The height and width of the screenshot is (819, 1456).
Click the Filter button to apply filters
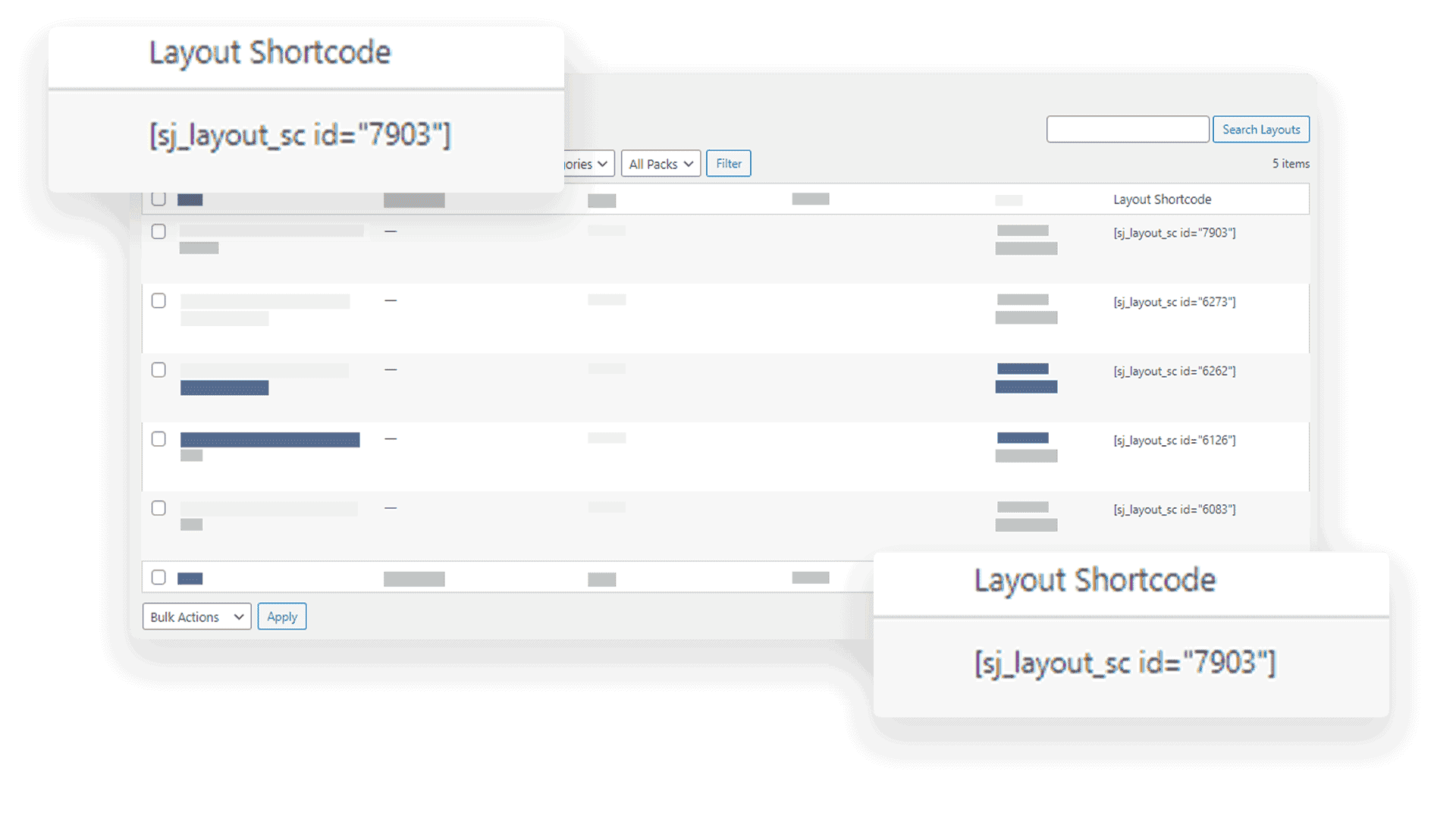[x=728, y=163]
